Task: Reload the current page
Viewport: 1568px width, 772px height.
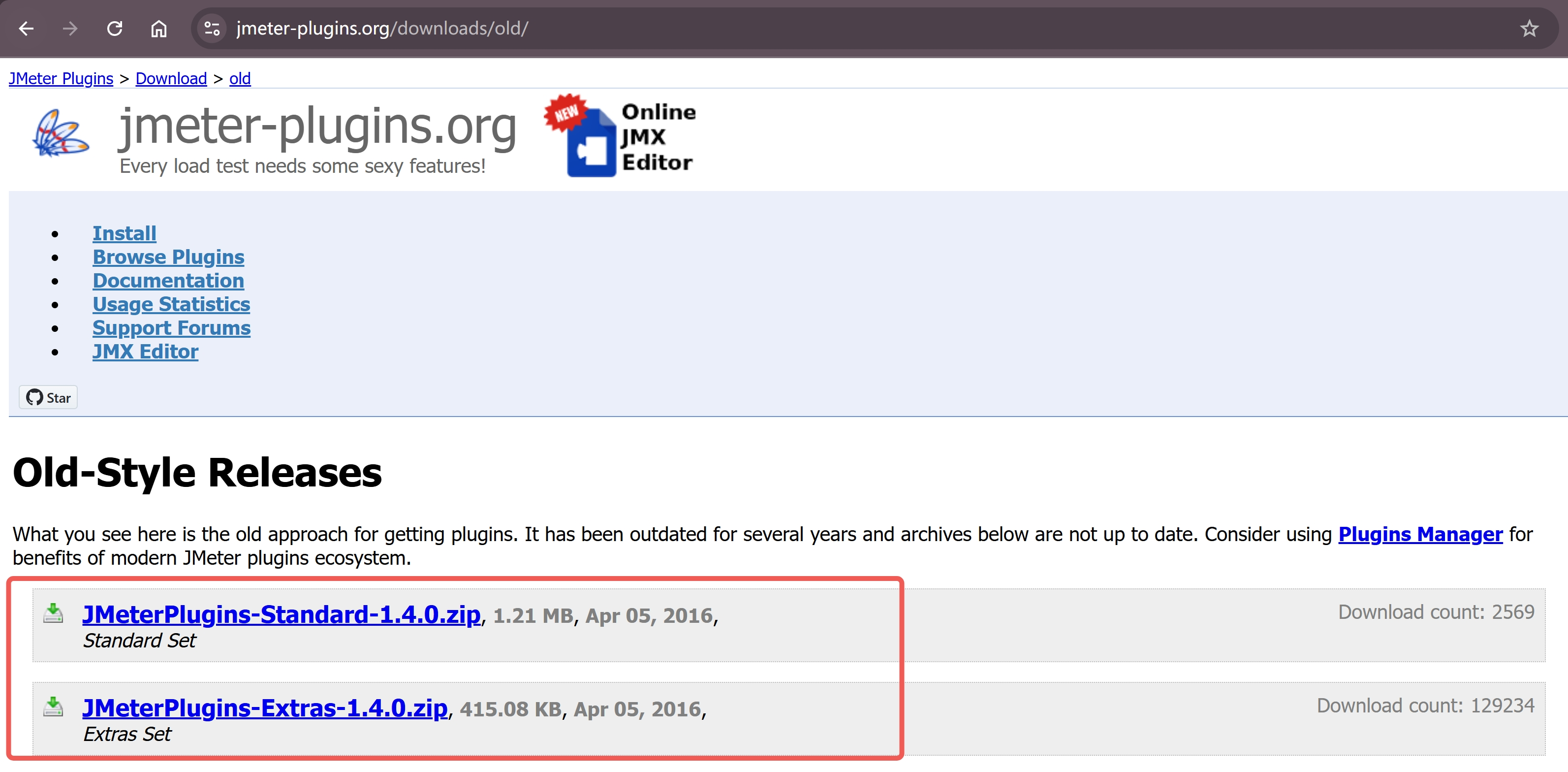Action: 115,29
